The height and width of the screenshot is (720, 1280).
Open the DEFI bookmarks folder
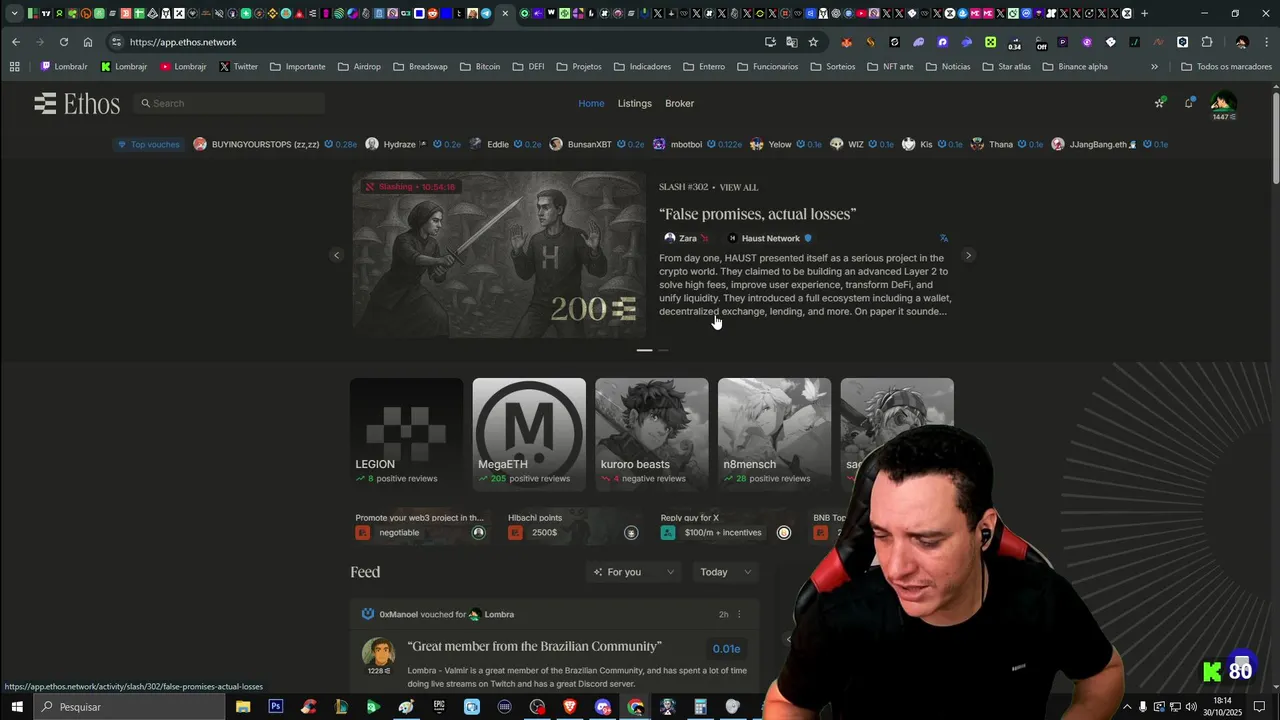[528, 67]
